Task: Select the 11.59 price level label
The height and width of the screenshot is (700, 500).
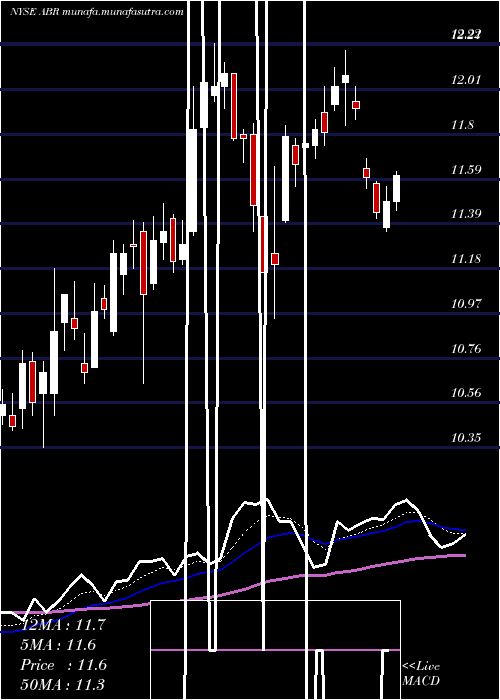Action: coord(466,169)
